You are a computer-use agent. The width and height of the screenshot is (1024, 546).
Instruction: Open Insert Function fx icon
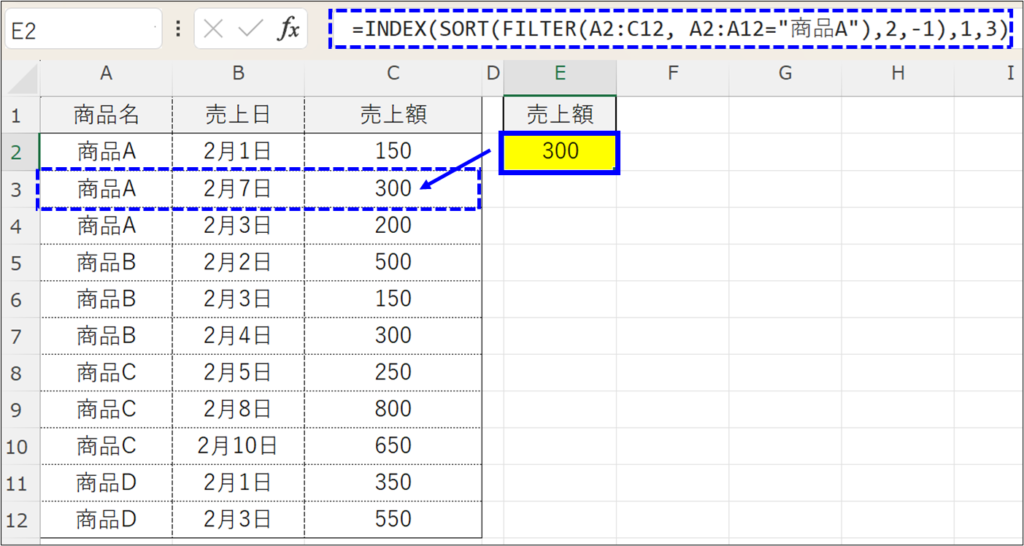[288, 30]
